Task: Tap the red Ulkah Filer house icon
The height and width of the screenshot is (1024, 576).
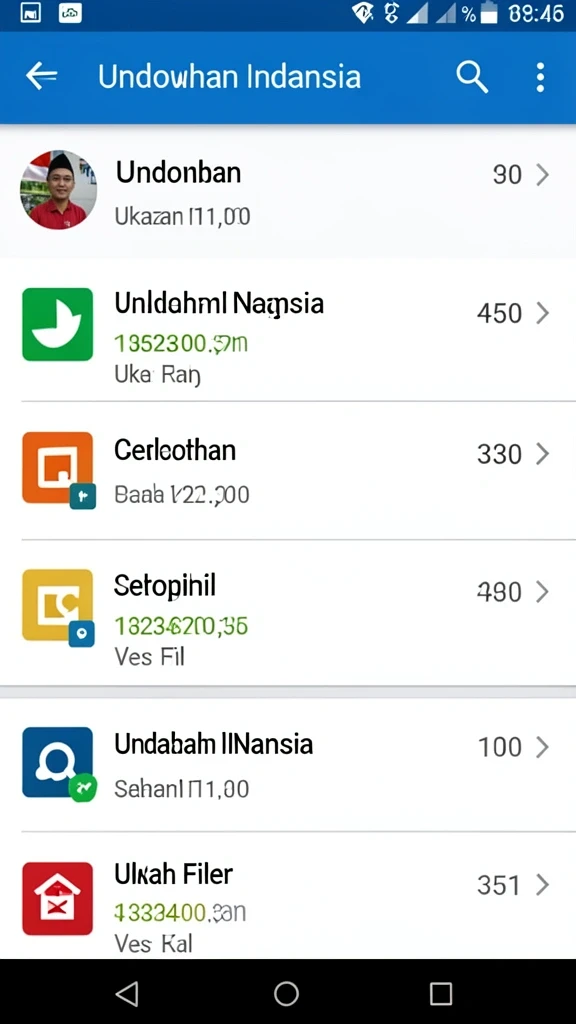Action: 57,898
